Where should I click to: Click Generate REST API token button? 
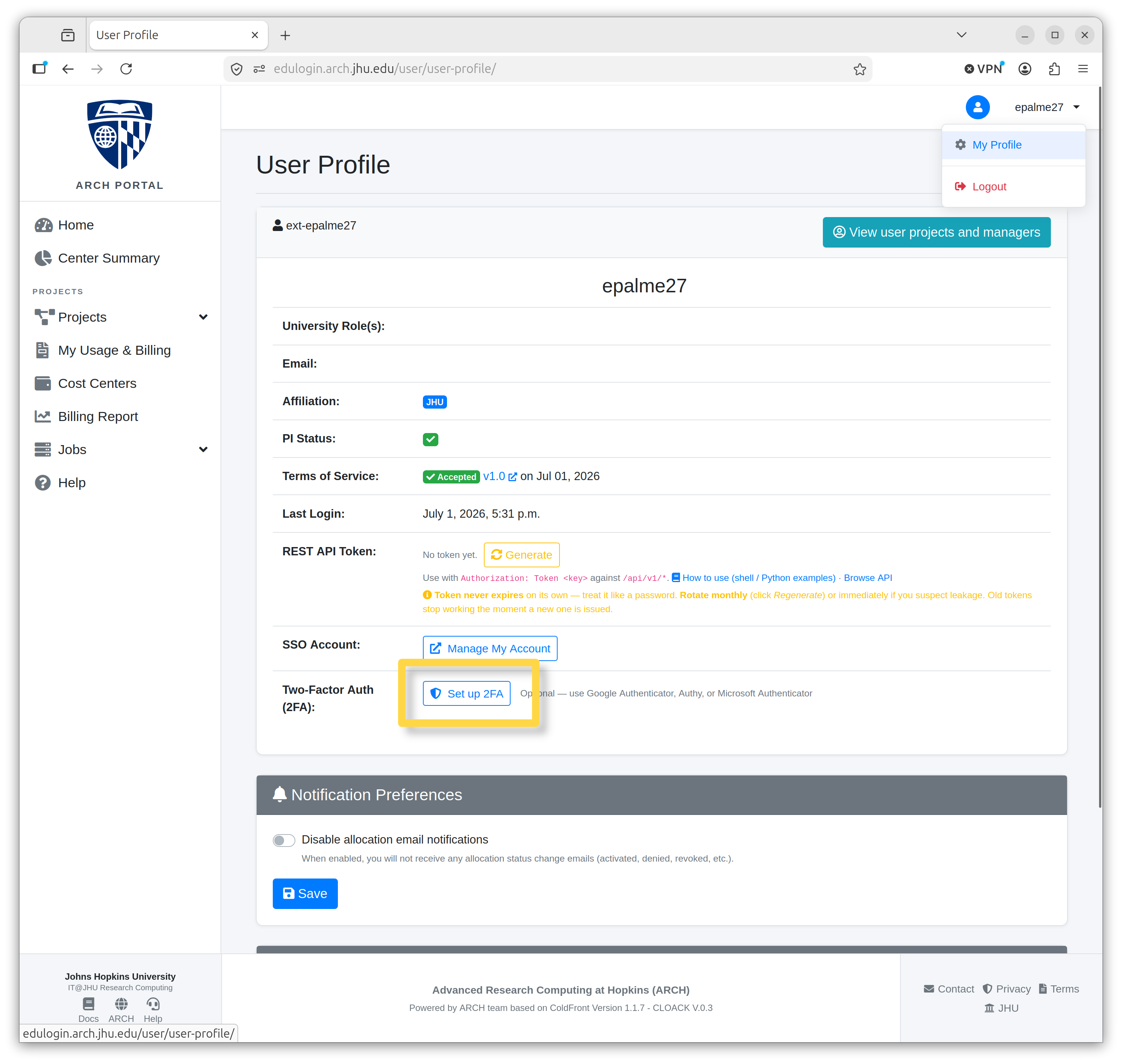coord(521,555)
